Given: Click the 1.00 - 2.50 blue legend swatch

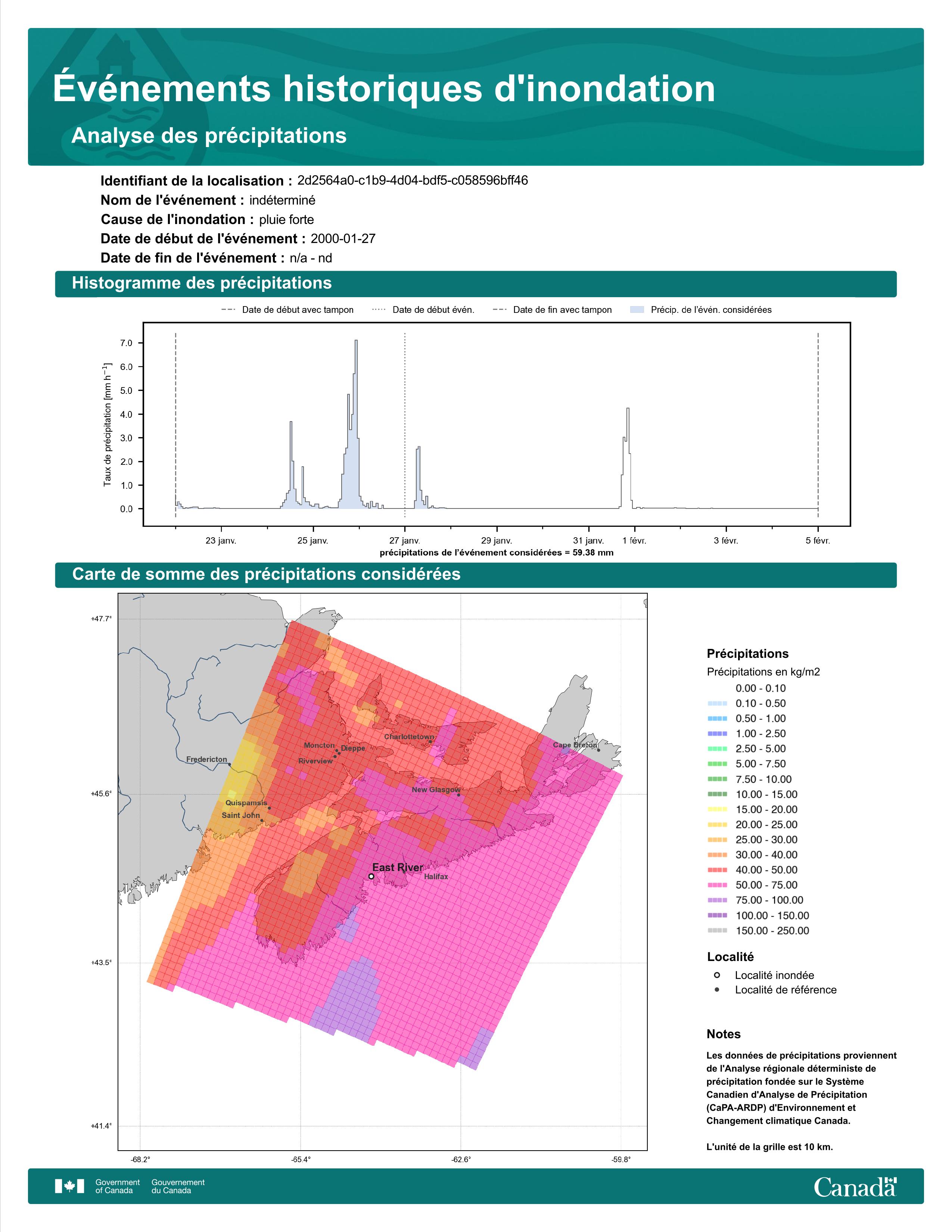Looking at the screenshot, I should (717, 733).
